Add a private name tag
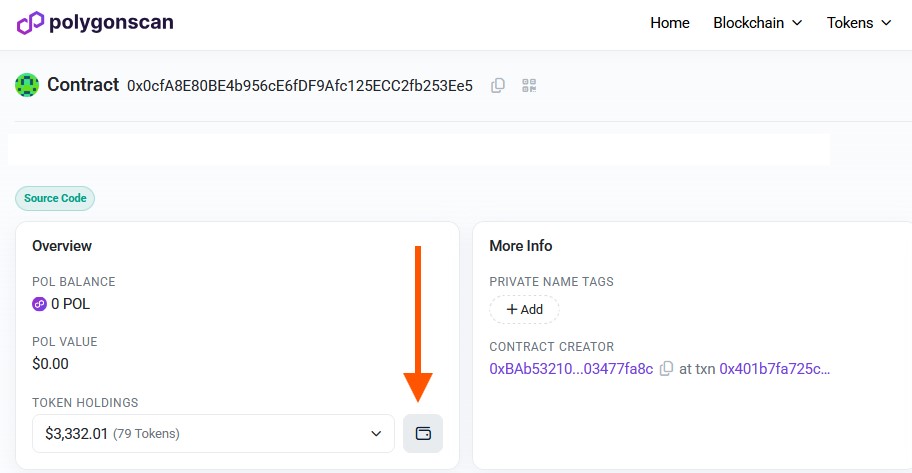 524,310
